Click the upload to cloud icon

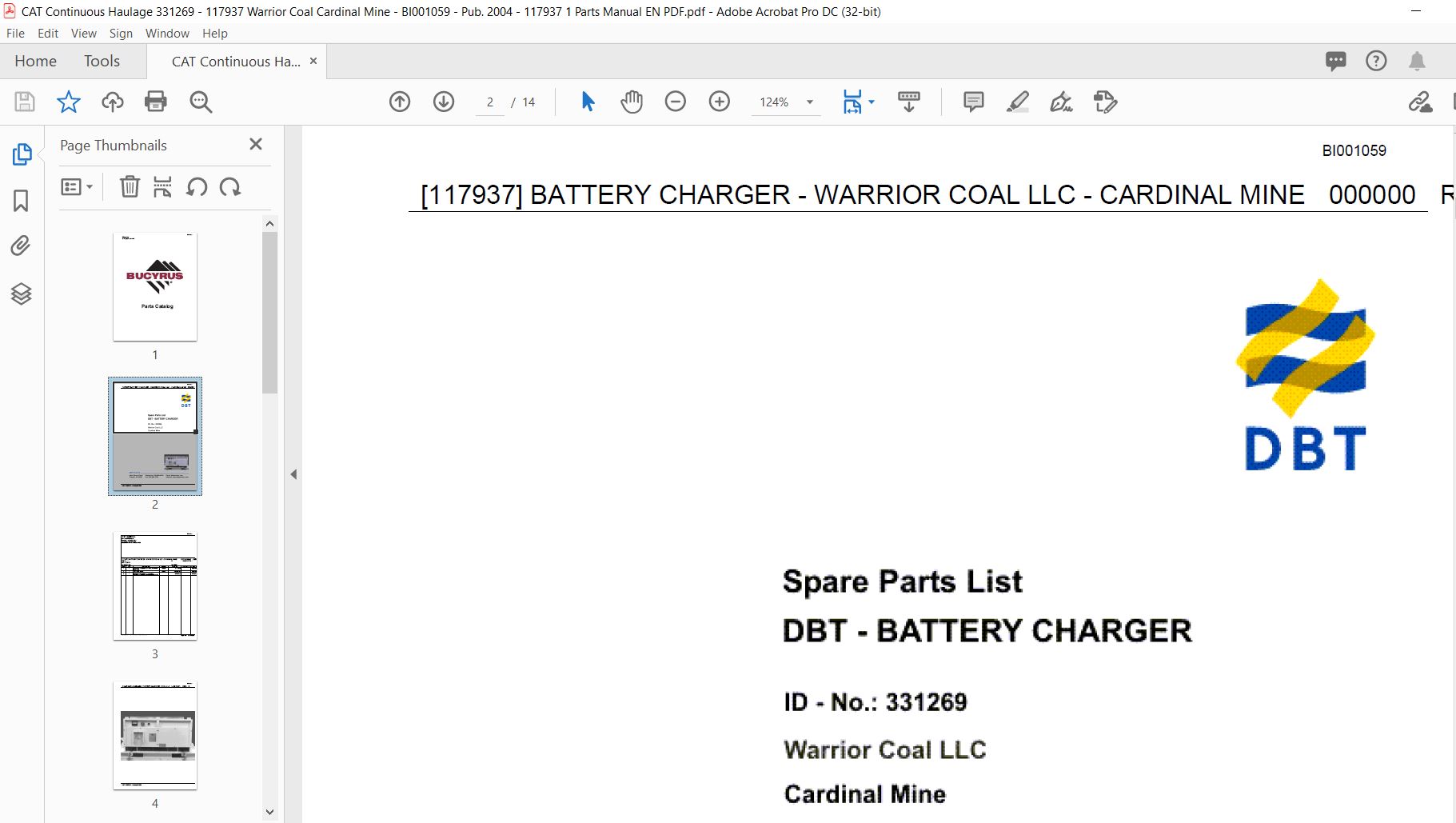click(113, 102)
